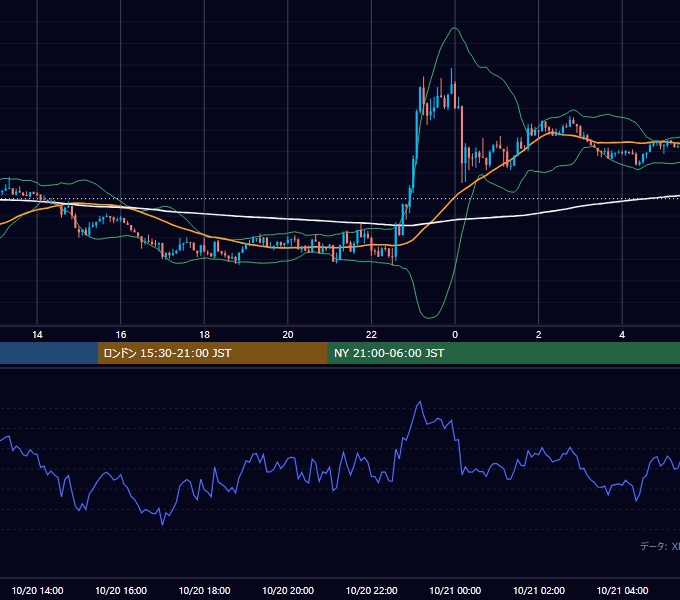Click the 10/20 18:00 time label
Image resolution: width=680 pixels, height=600 pixels.
pyautogui.click(x=204, y=590)
